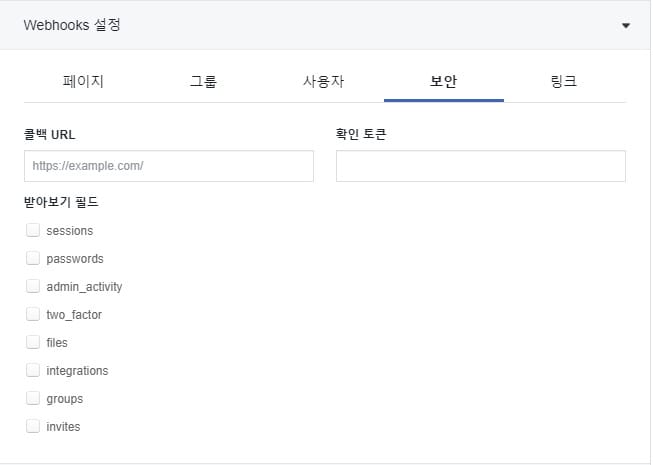Toggle the admin_activity checkbox
Image resolution: width=653 pixels, height=465 pixels.
click(33, 286)
